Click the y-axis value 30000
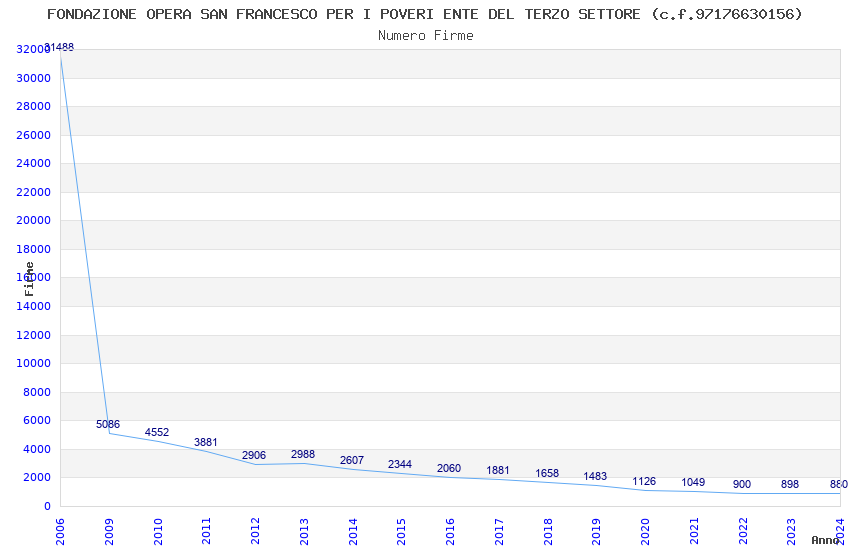Image resolution: width=850 pixels, height=550 pixels. point(34,78)
